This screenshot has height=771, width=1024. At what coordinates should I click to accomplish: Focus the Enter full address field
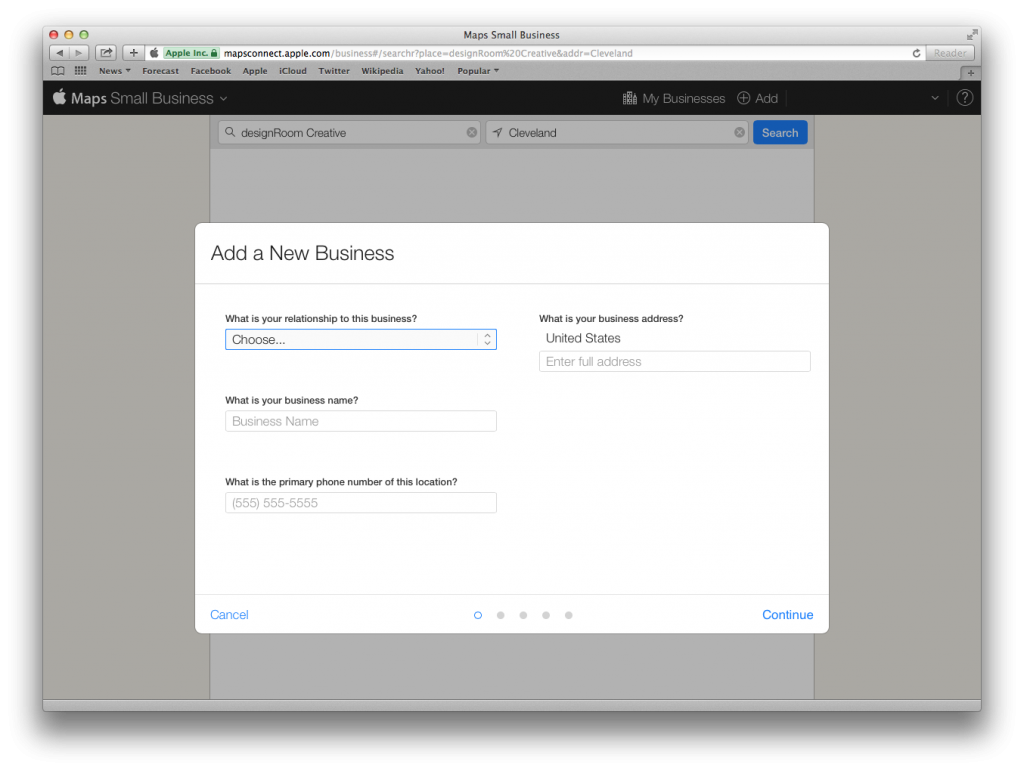(674, 362)
